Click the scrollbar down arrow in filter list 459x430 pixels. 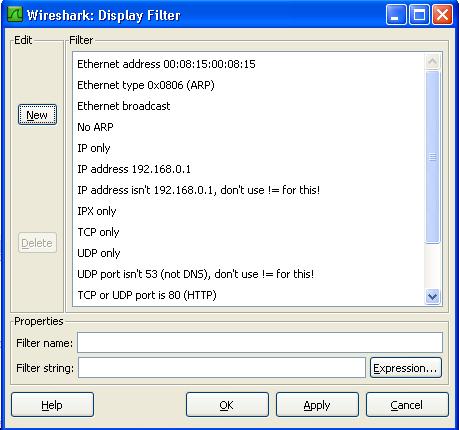pyautogui.click(x=433, y=296)
